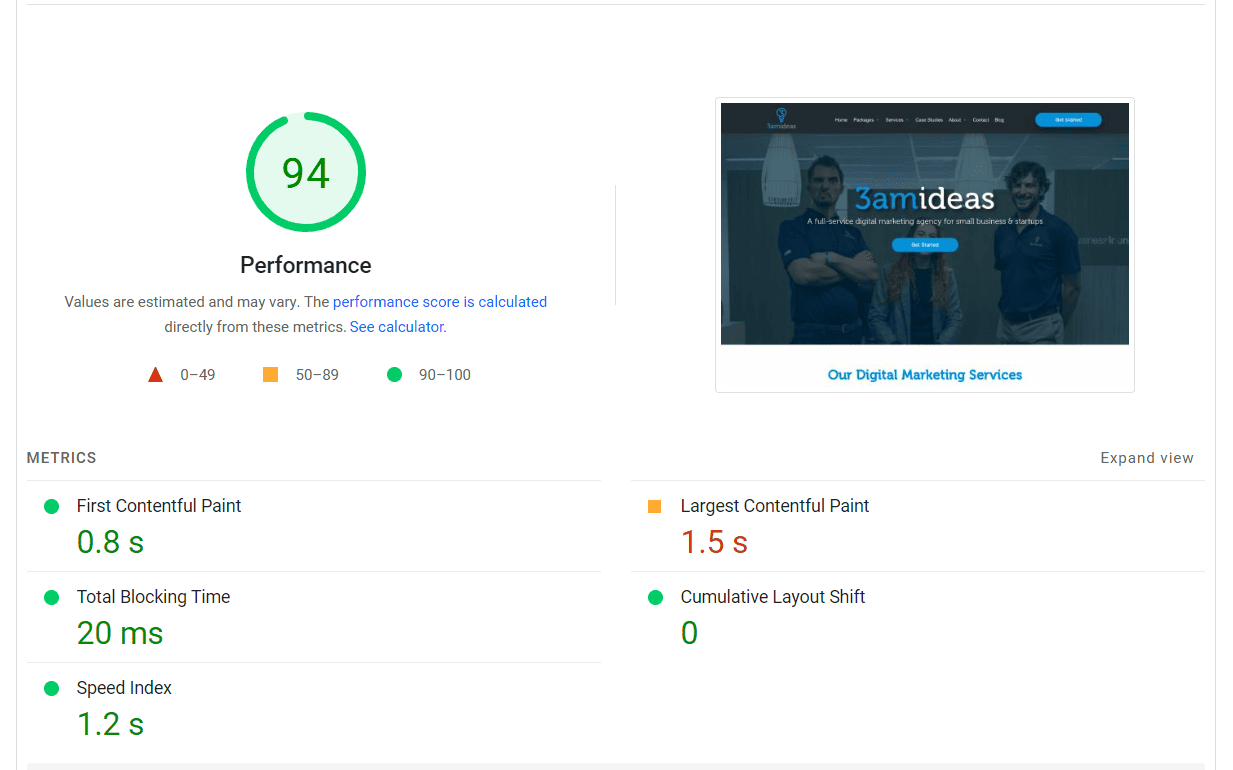Click the 0–49 score range label
The width and height of the screenshot is (1233, 770).
(198, 375)
